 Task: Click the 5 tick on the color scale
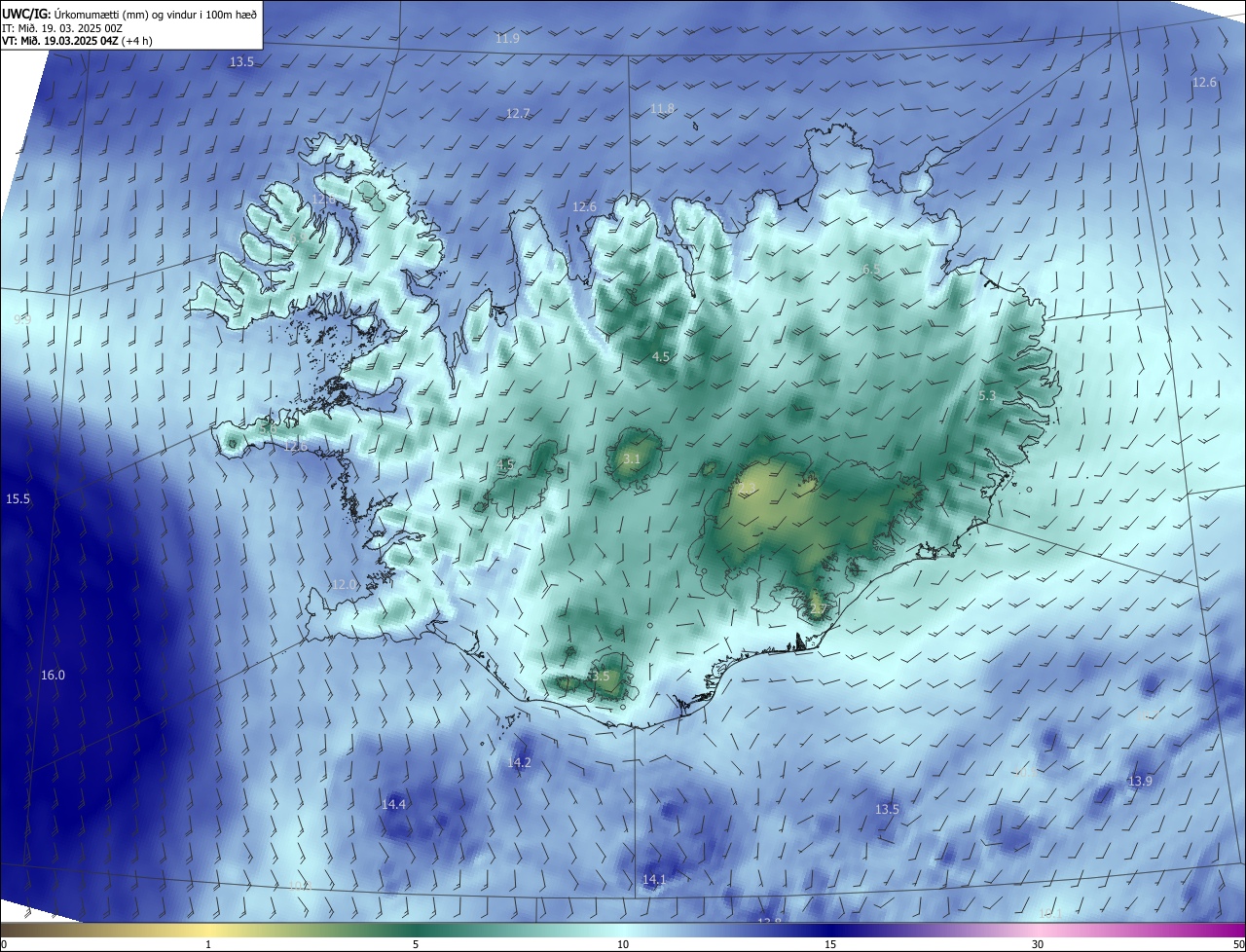pos(416,944)
